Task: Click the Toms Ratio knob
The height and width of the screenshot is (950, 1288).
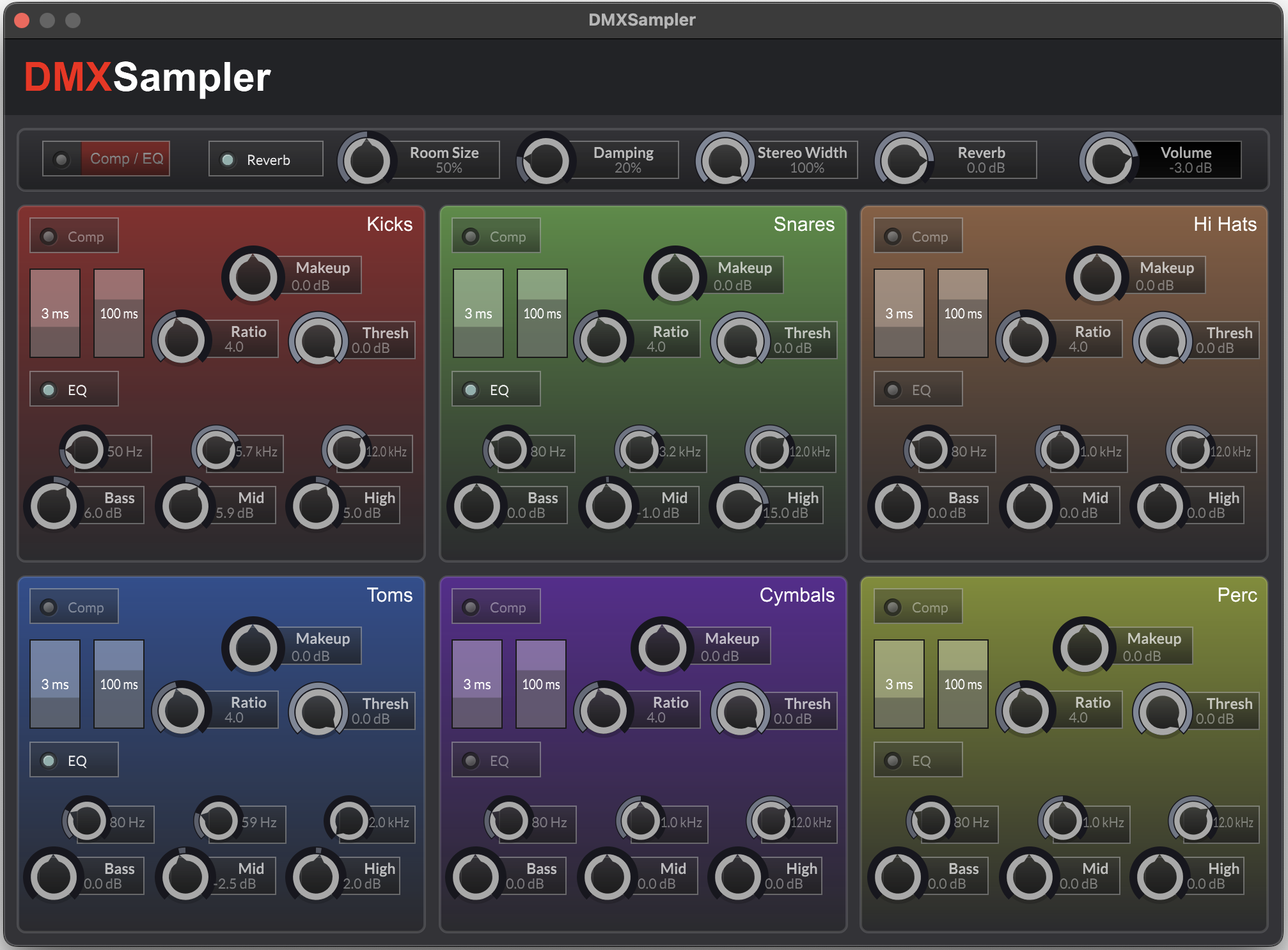Action: (x=182, y=710)
